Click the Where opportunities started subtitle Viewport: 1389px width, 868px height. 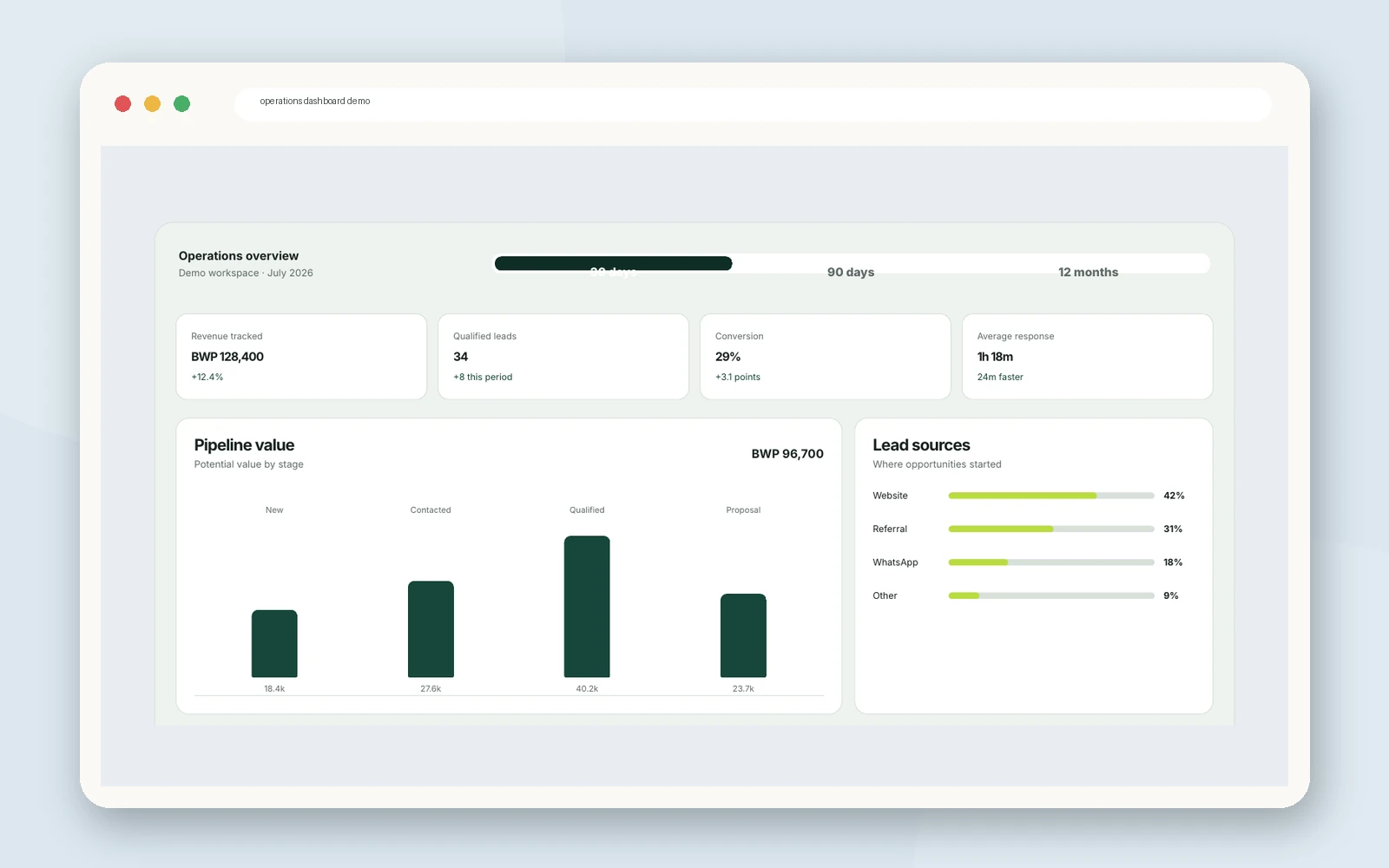point(937,464)
